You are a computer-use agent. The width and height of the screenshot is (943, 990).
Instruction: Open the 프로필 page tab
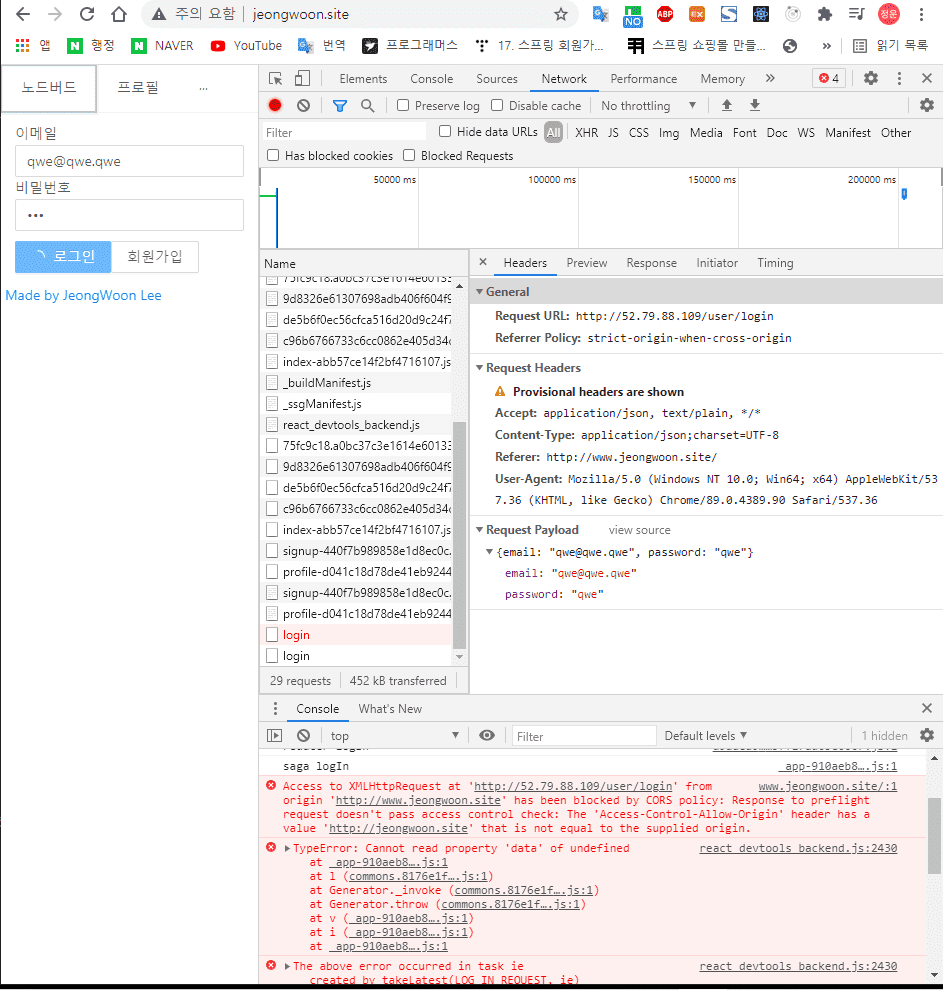(x=138, y=87)
